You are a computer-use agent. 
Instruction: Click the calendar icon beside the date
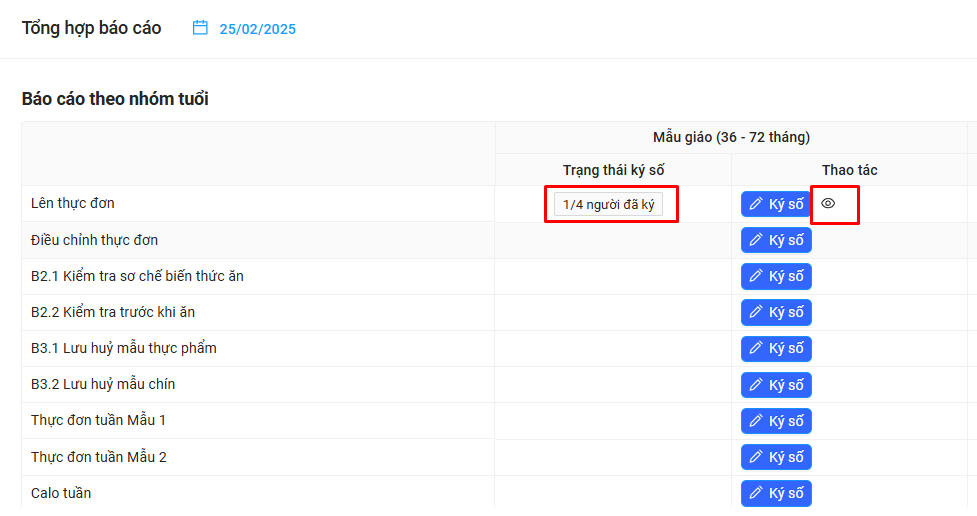click(200, 28)
